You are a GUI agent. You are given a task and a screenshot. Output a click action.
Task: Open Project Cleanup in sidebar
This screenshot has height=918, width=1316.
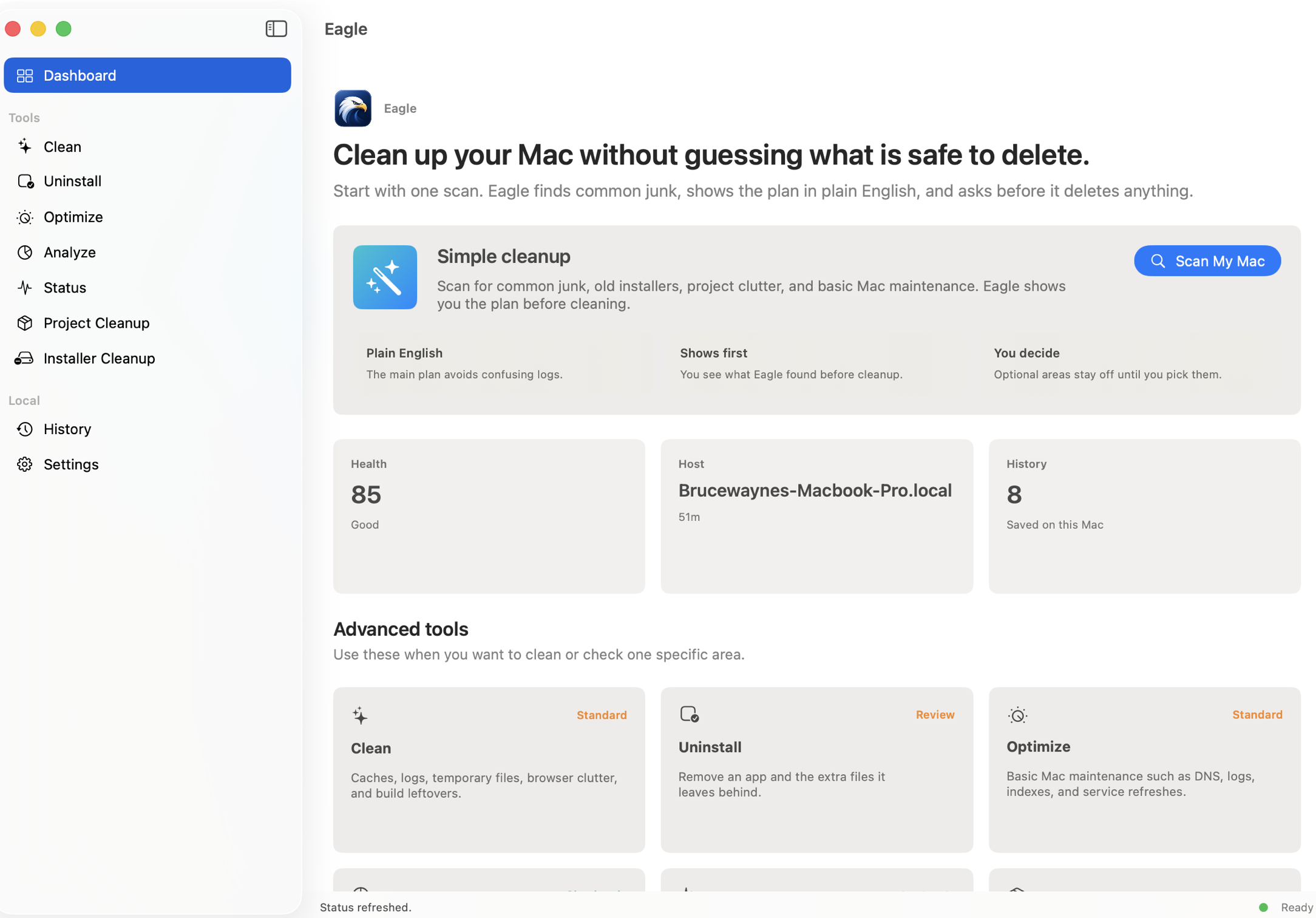(x=148, y=322)
